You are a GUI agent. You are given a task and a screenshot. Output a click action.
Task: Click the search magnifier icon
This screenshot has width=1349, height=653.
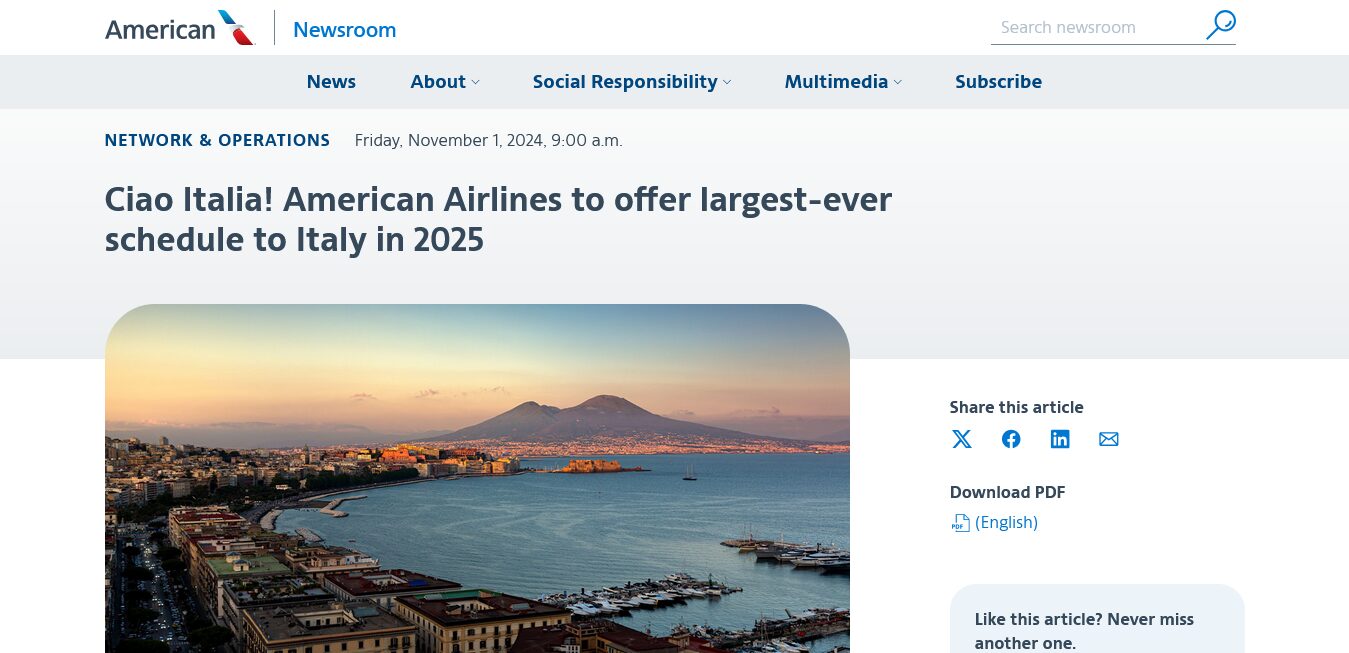coord(1220,25)
